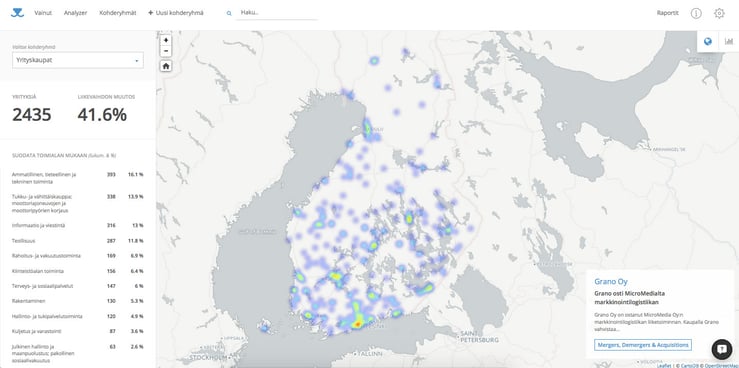Open the chat support bubble

click(x=722, y=349)
